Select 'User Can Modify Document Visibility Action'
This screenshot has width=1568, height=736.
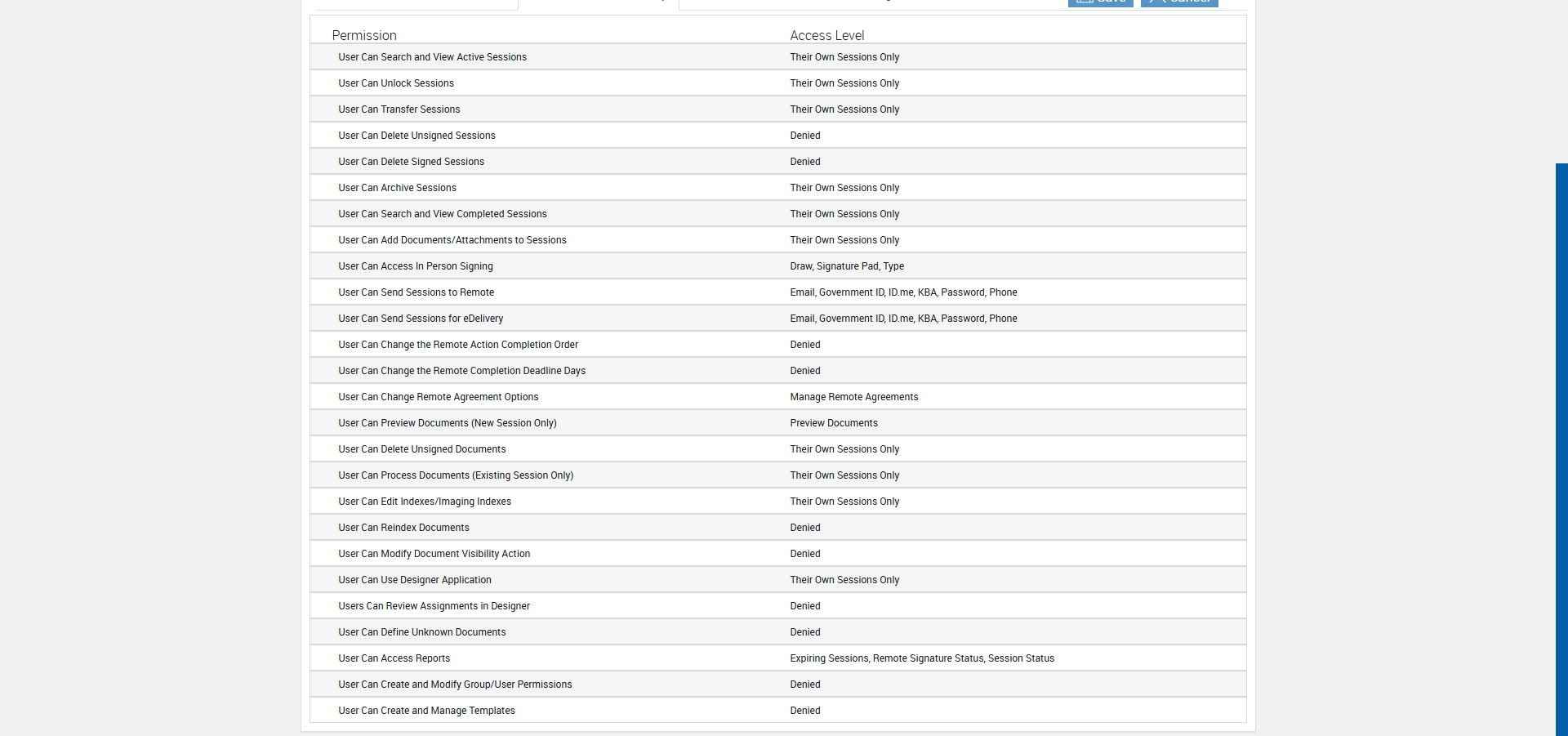(434, 554)
